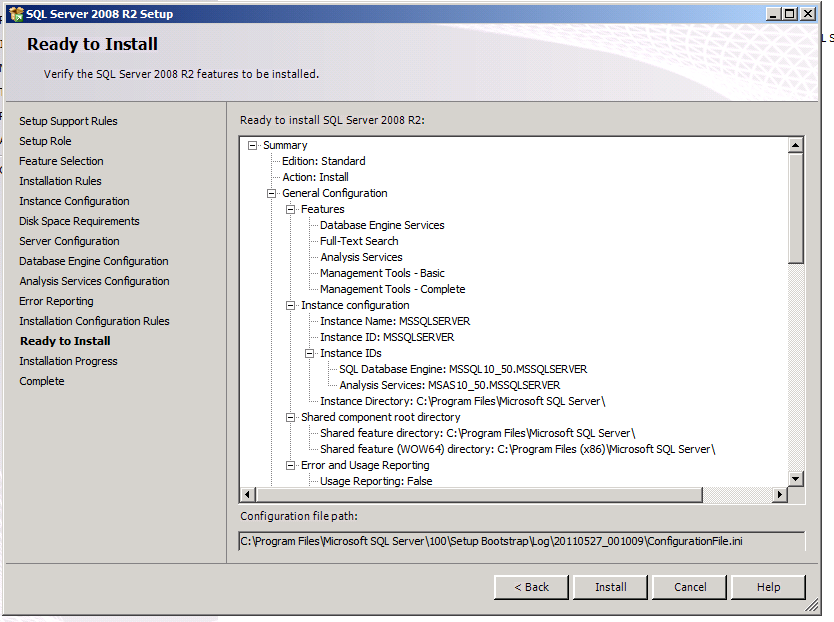834x622 pixels.
Task: Collapse the Instance configuration node
Action: tap(290, 305)
